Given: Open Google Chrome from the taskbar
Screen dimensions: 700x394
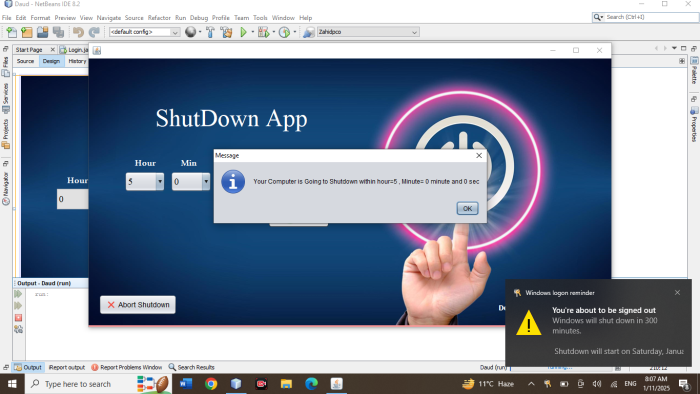Looking at the screenshot, I should click(x=211, y=384).
